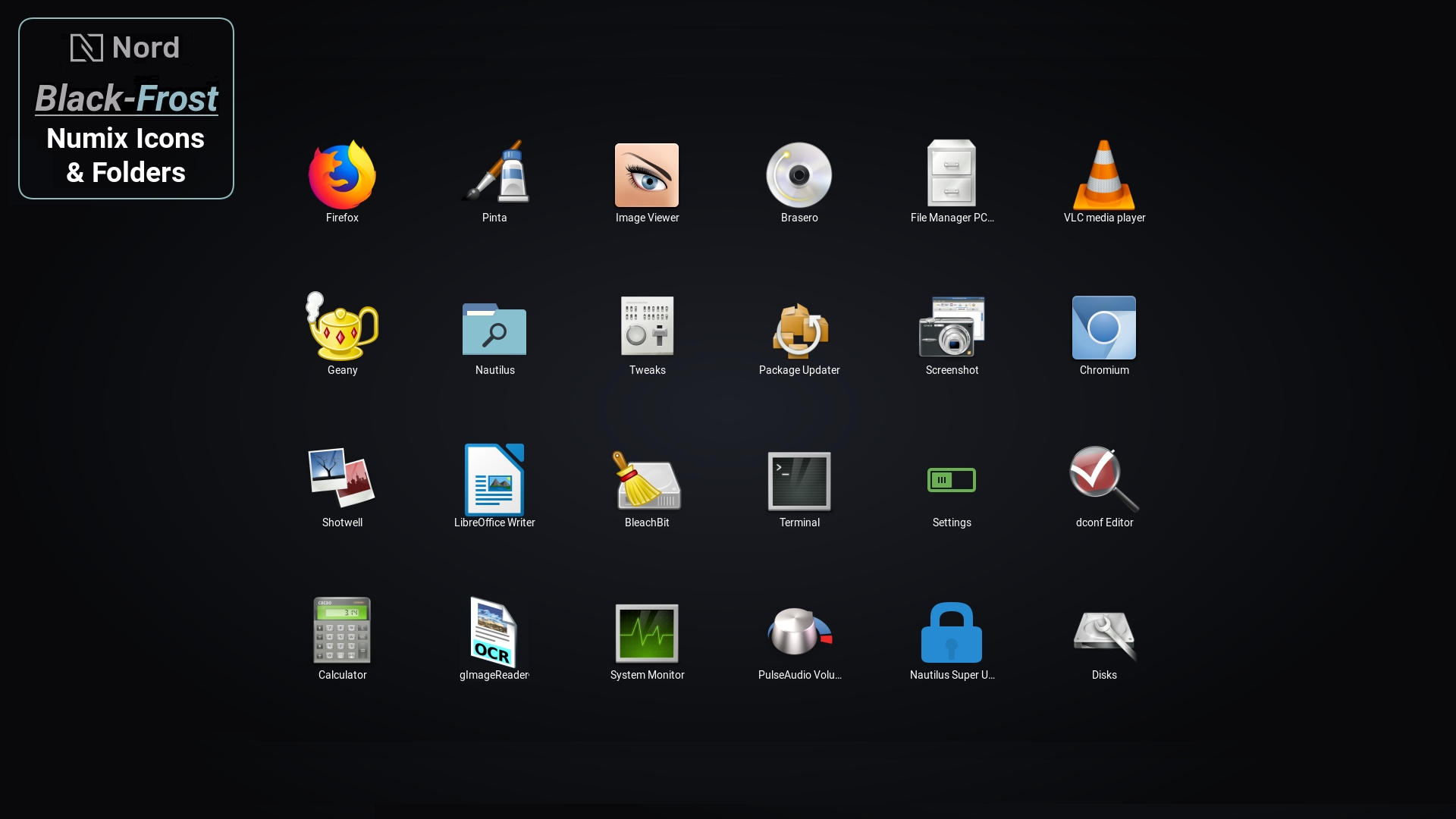Click the 'Calculator' label text

tap(342, 675)
